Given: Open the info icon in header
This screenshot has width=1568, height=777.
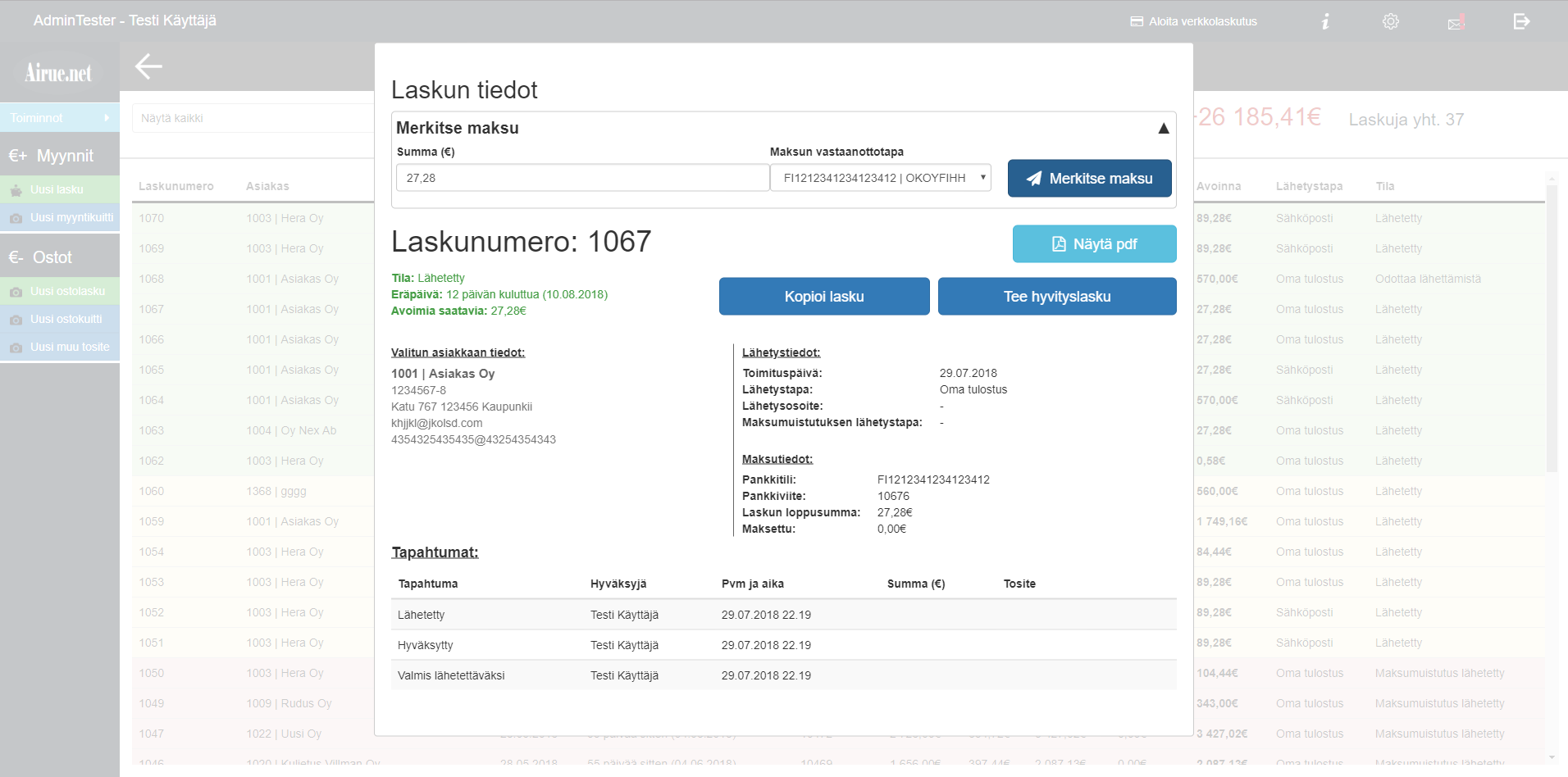Looking at the screenshot, I should click(1325, 21).
